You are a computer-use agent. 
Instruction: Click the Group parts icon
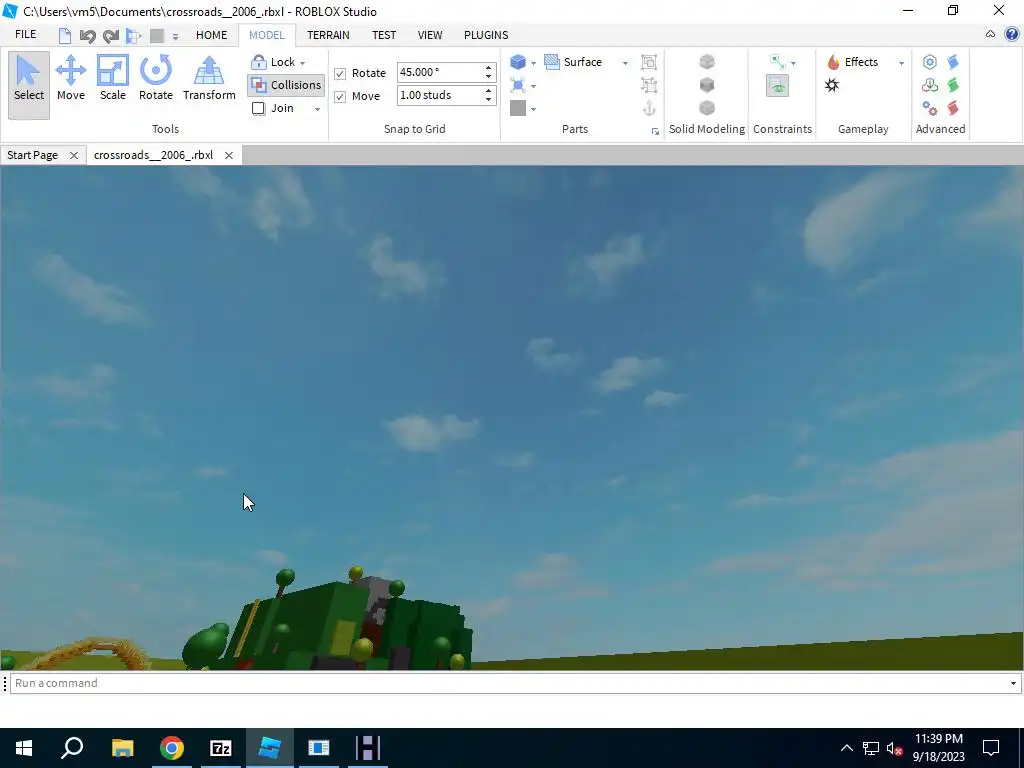click(x=648, y=62)
